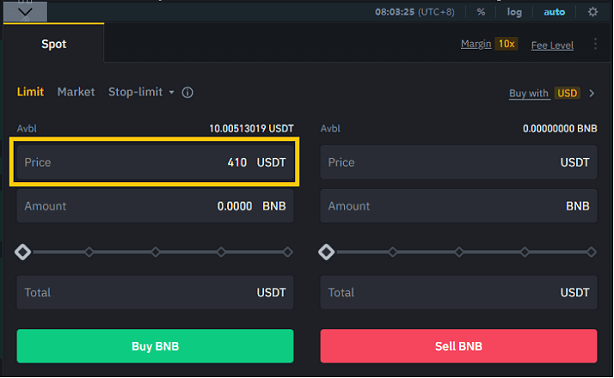This screenshot has width=614, height=378.
Task: Click the red Sell BNB button
Action: (x=459, y=346)
